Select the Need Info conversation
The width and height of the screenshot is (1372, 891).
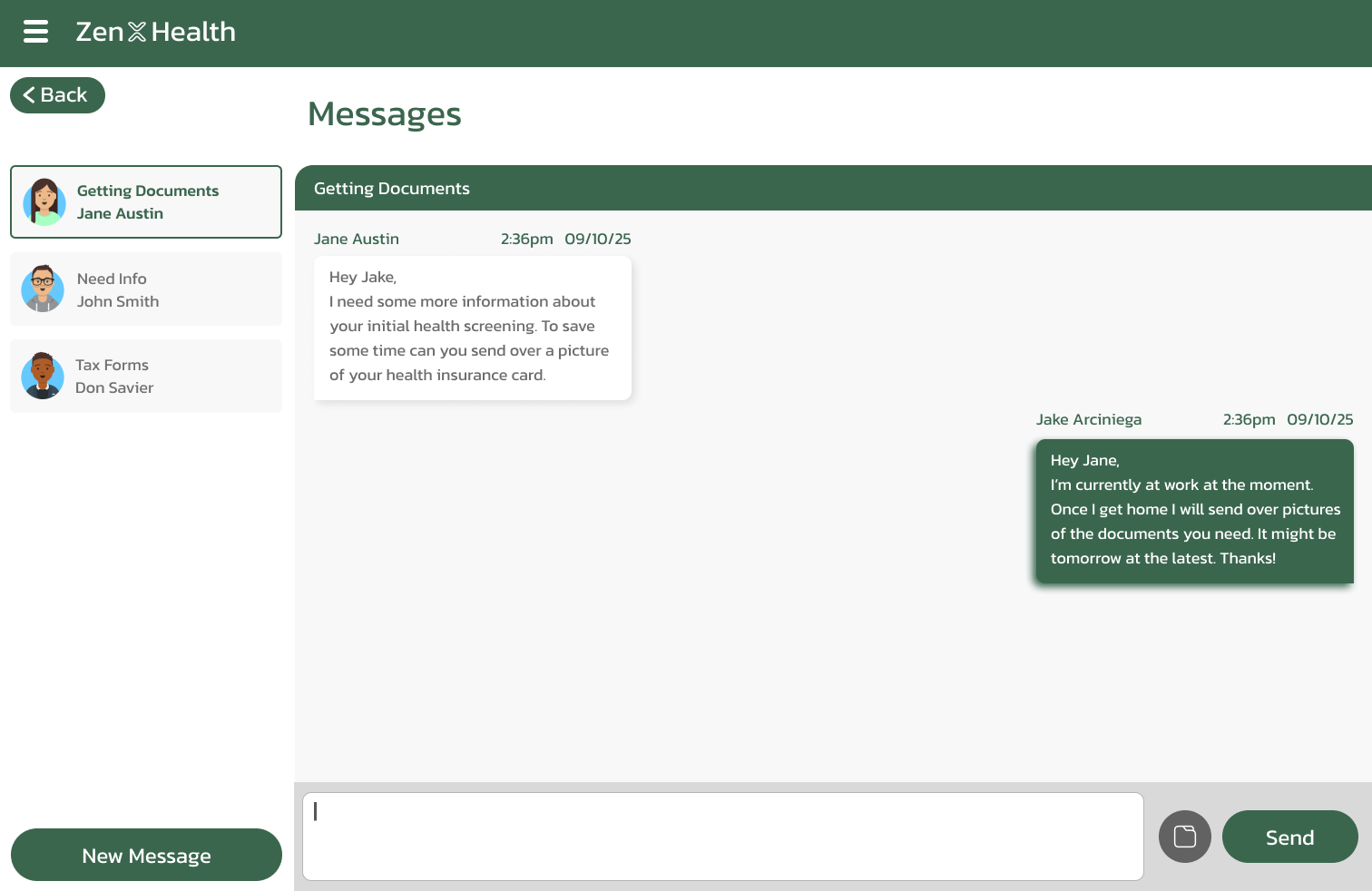point(145,289)
